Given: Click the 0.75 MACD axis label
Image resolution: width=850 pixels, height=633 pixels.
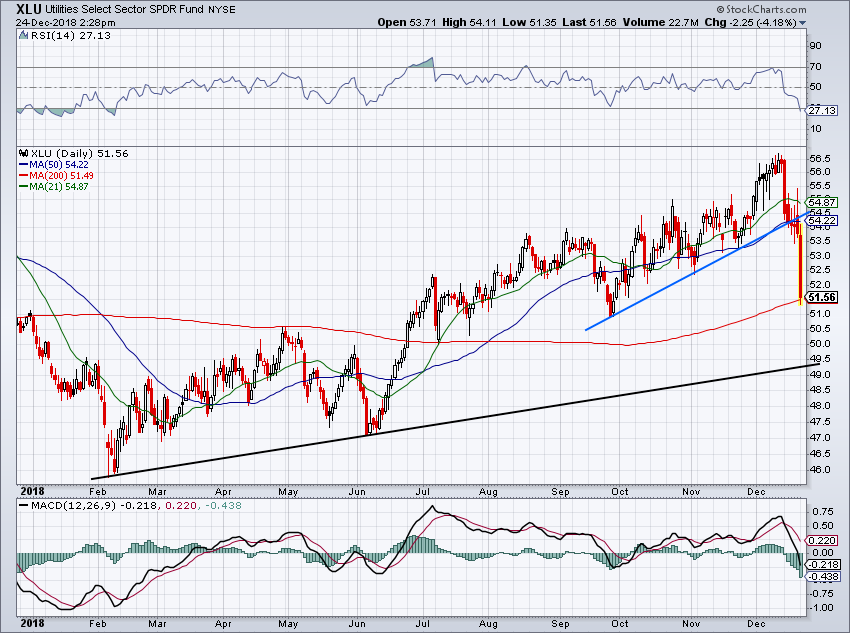Looking at the screenshot, I should [x=823, y=512].
